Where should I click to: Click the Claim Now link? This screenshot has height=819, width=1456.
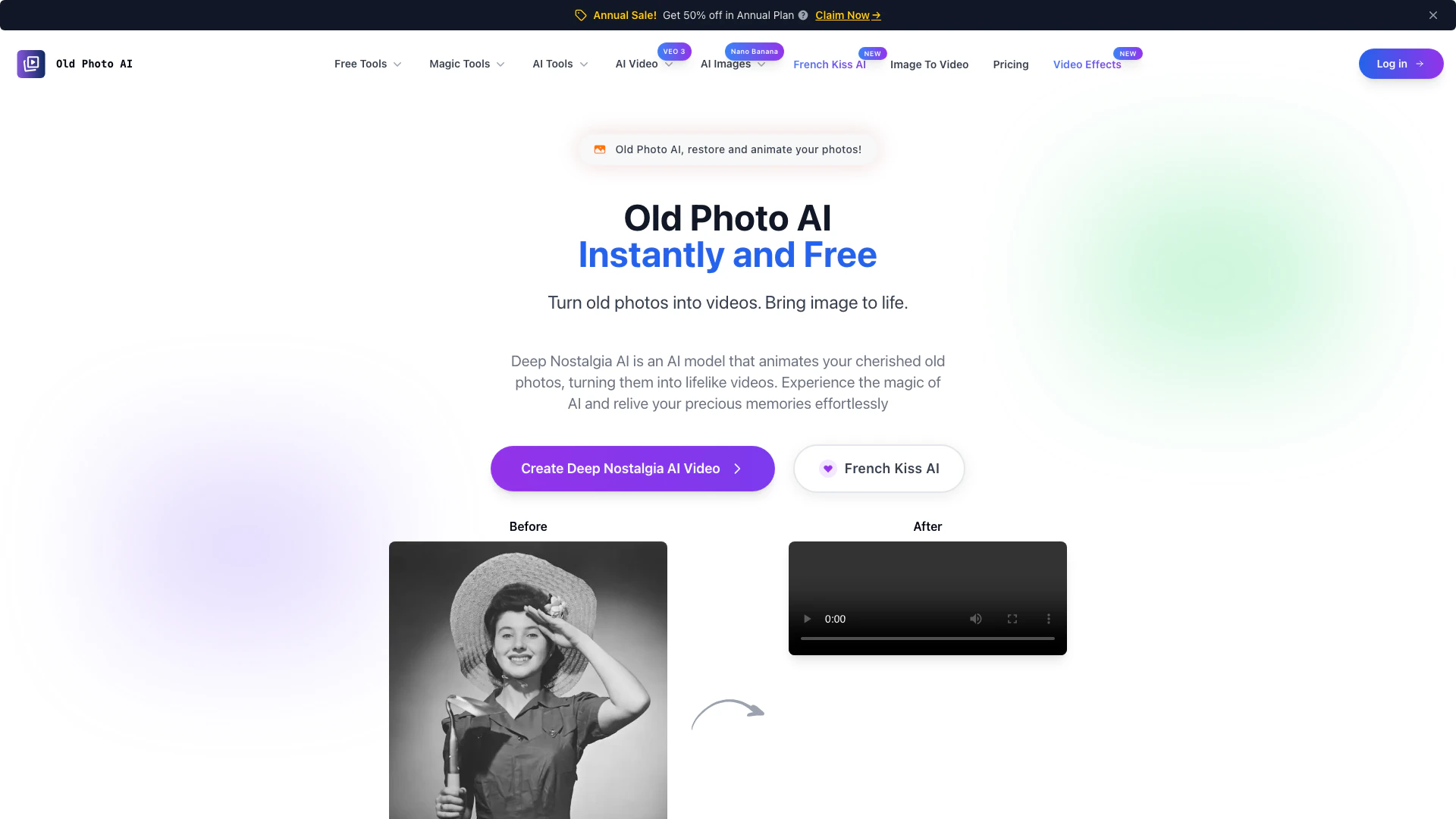click(848, 15)
